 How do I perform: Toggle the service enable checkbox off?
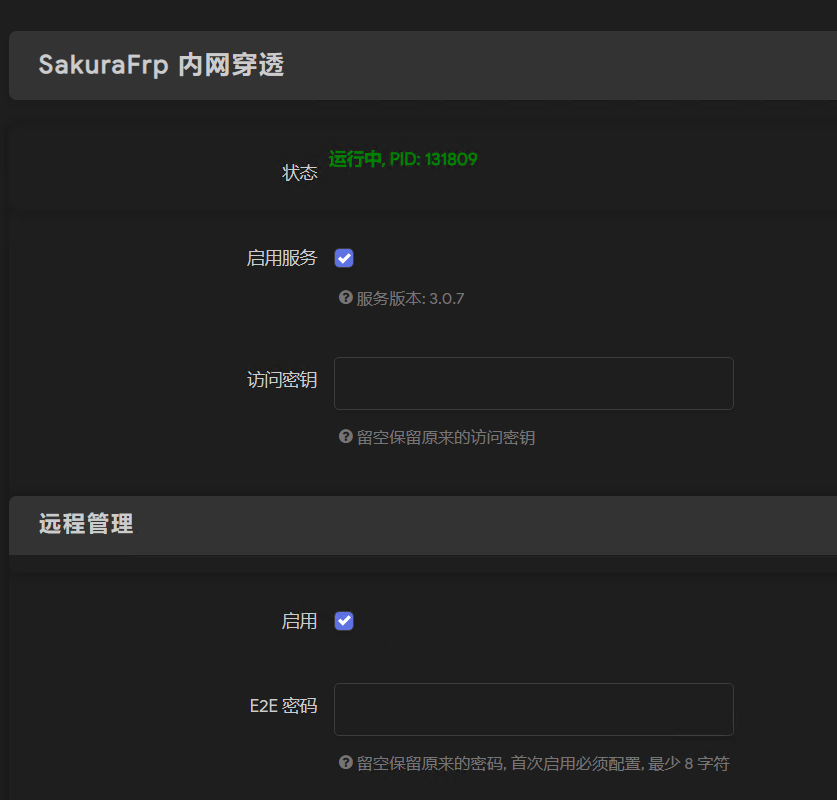pos(343,257)
